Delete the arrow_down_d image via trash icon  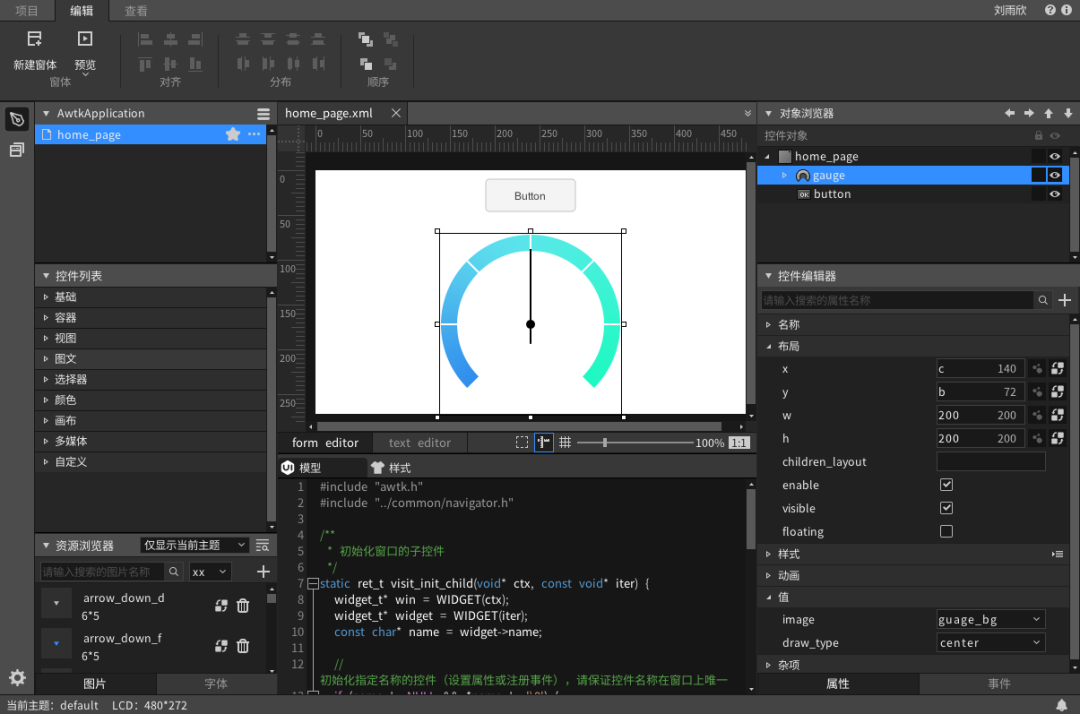coord(242,605)
